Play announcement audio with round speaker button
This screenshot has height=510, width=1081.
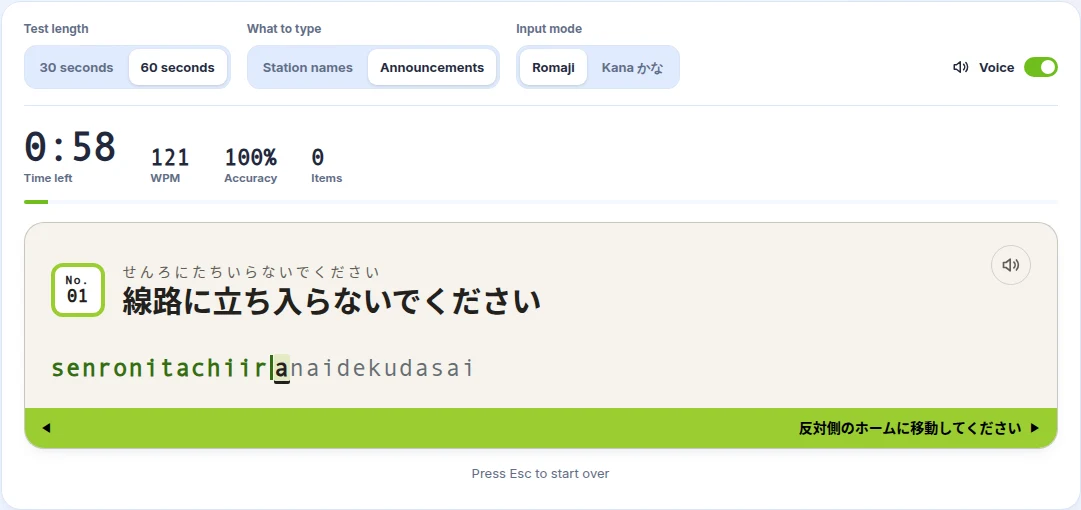point(1011,265)
